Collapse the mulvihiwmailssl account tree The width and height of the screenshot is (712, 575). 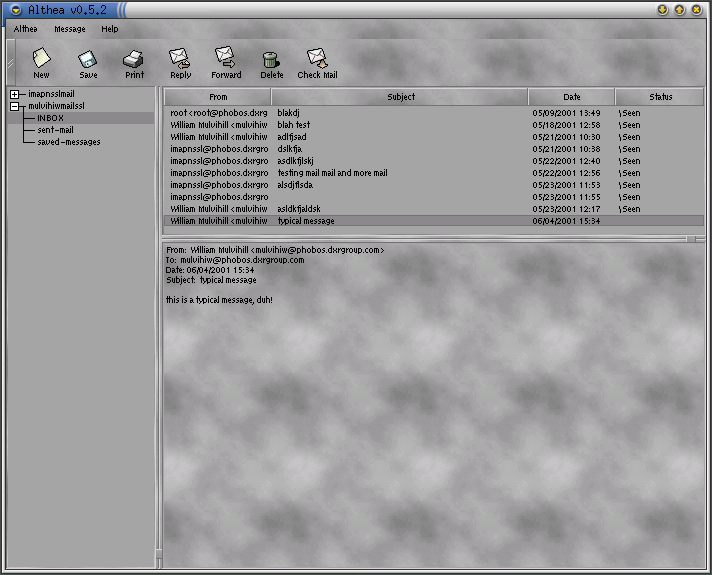click(x=15, y=106)
